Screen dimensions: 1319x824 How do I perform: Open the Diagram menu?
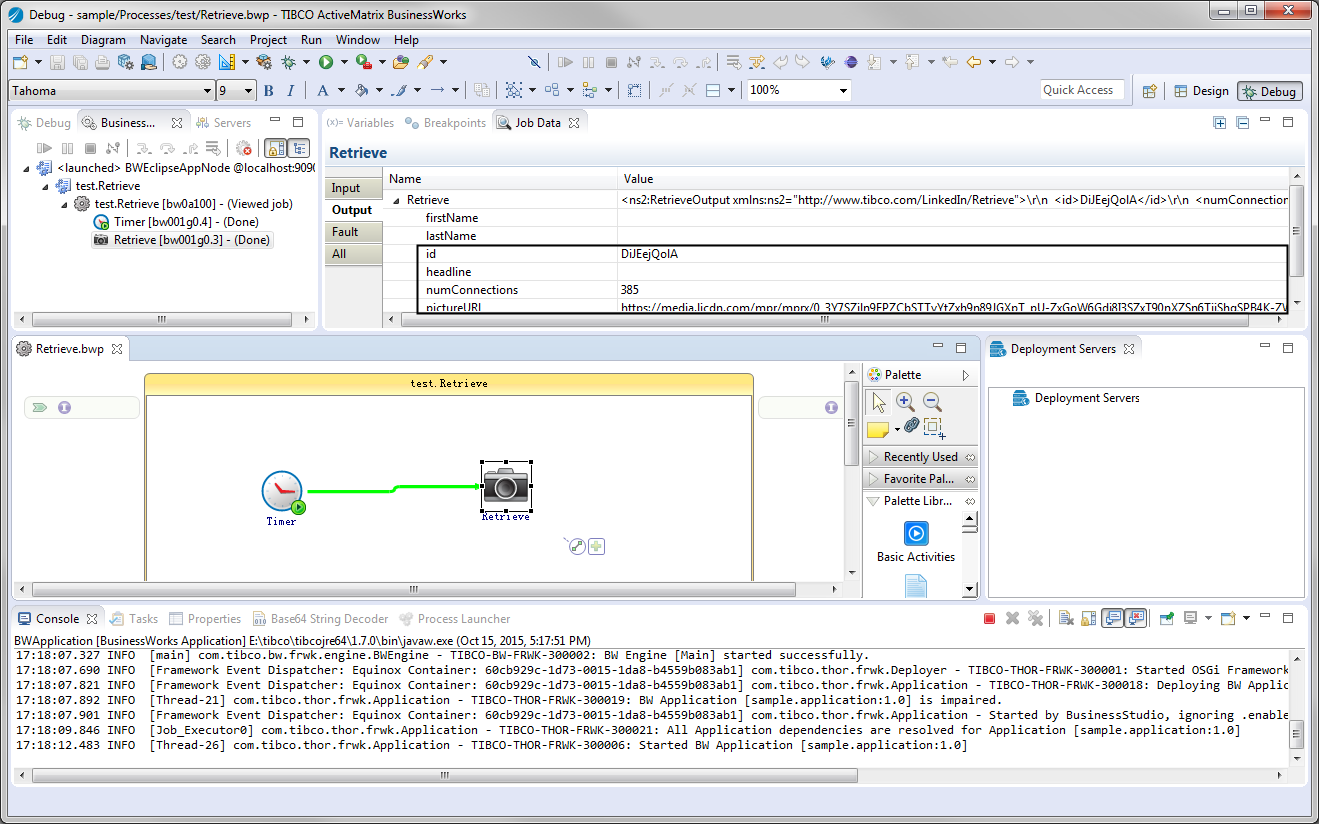point(104,40)
